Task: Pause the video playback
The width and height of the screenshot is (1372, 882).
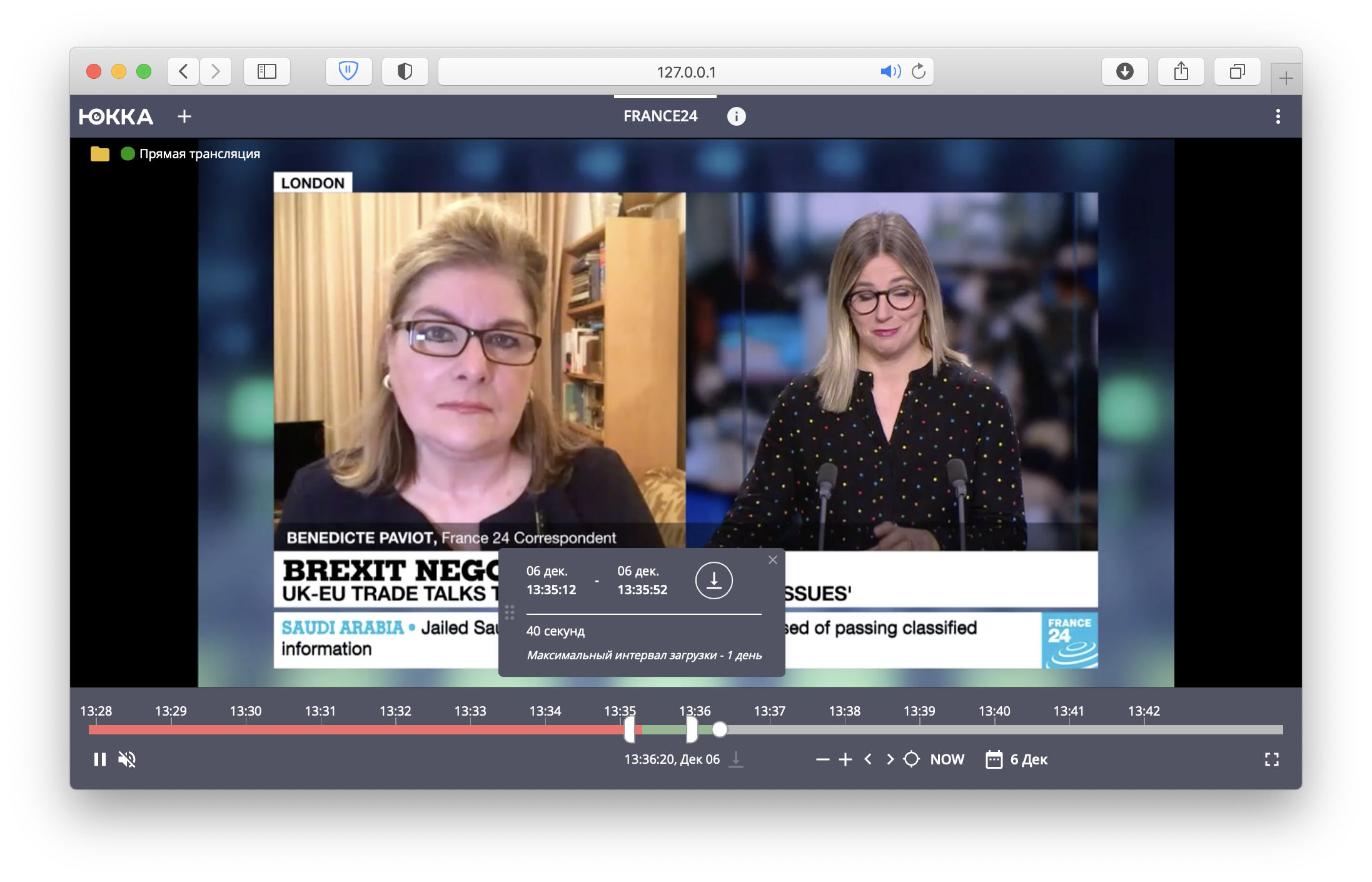Action: pyautogui.click(x=100, y=759)
